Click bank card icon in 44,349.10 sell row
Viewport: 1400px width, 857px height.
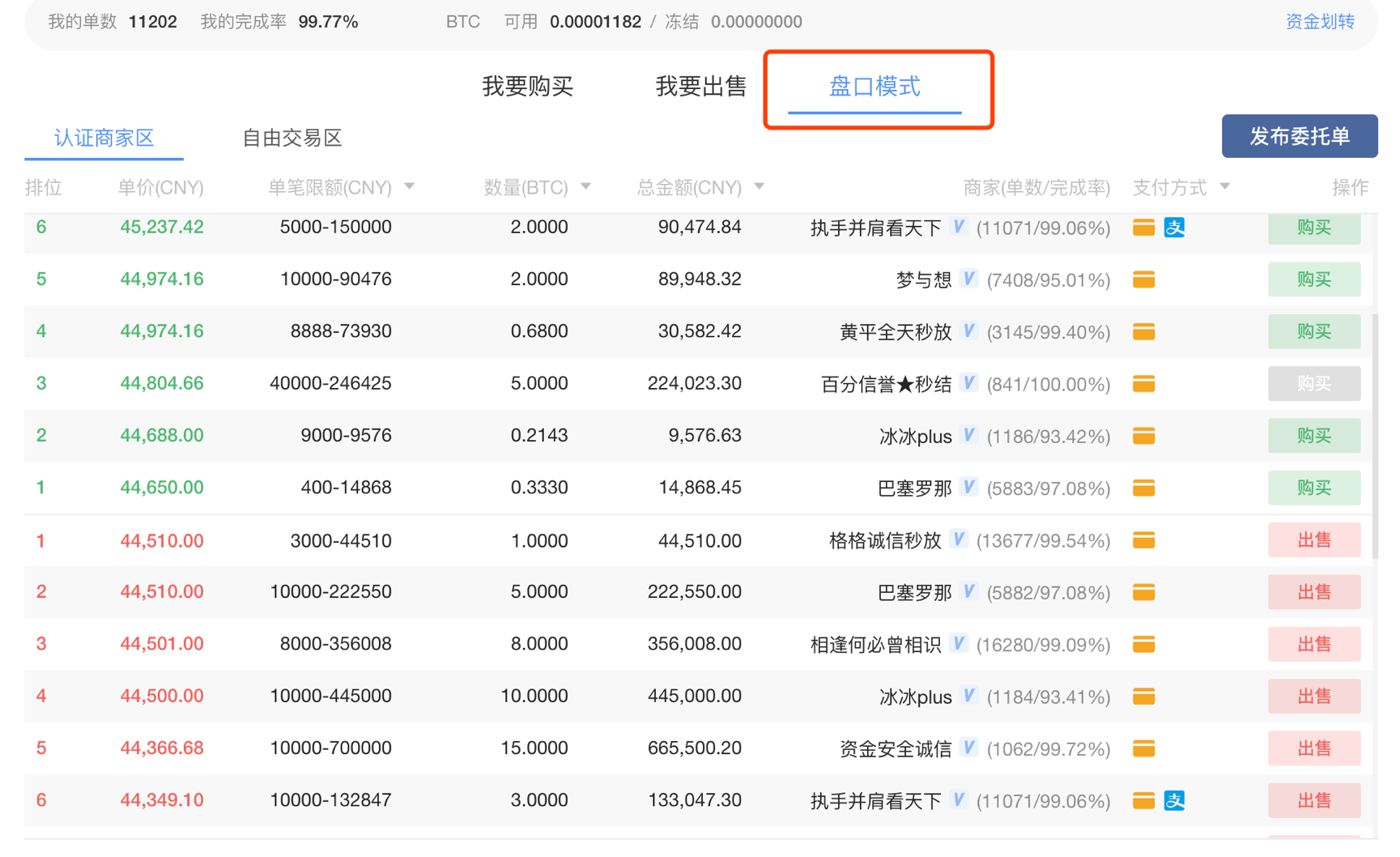point(1143,800)
